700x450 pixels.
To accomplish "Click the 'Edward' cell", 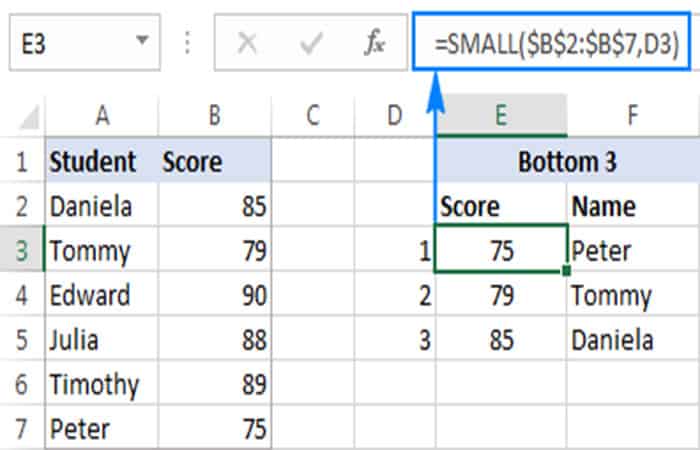I will pyautogui.click(x=102, y=294).
